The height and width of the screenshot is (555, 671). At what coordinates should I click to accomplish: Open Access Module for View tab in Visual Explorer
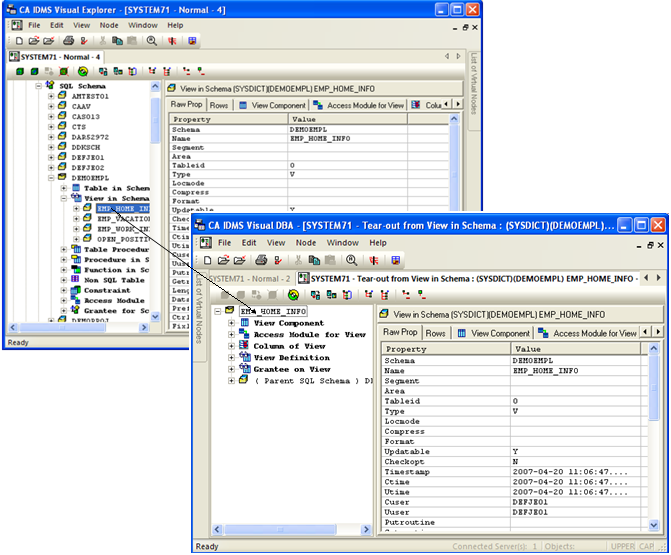pyautogui.click(x=359, y=105)
